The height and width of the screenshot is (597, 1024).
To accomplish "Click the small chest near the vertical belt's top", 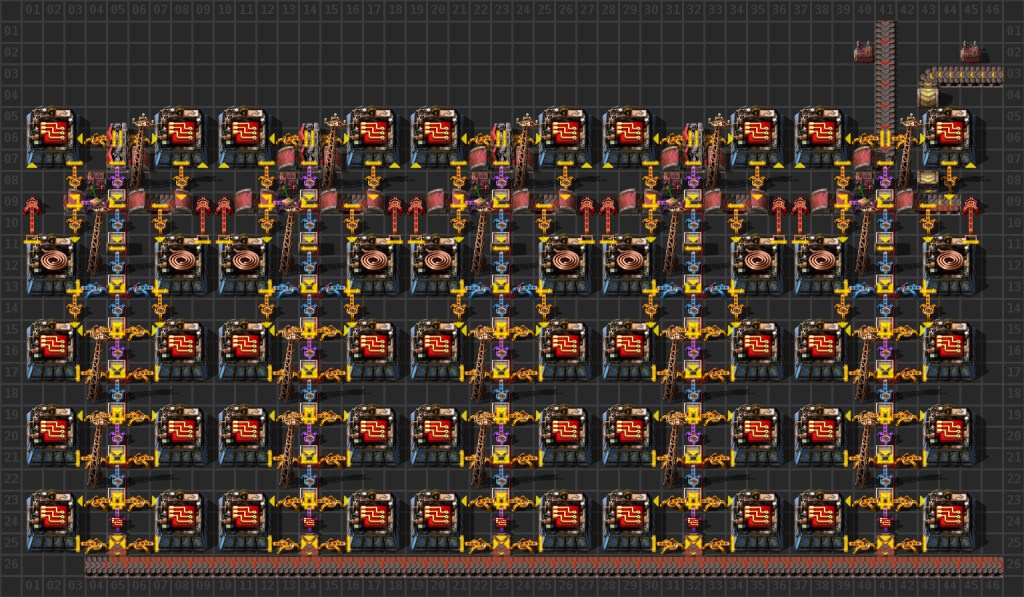I will pos(862,50).
